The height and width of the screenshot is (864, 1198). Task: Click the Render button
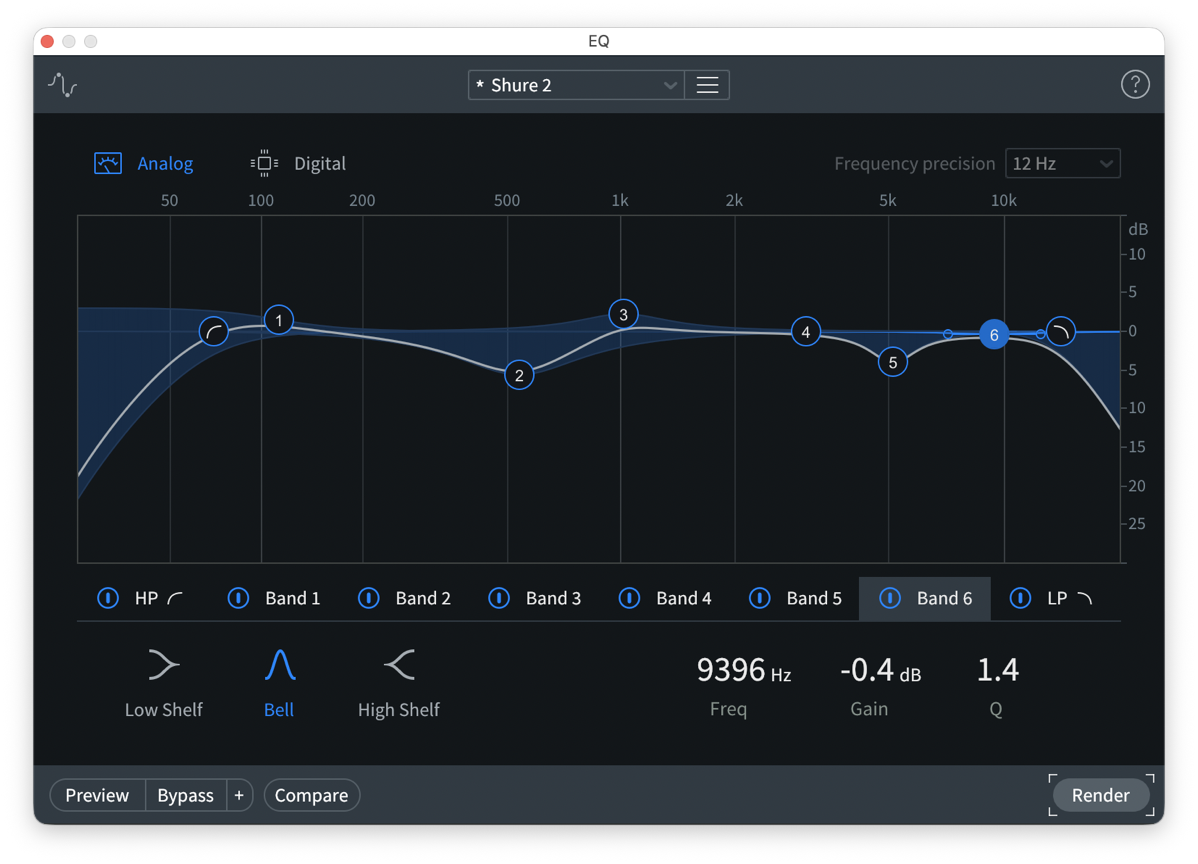[x=1100, y=795]
